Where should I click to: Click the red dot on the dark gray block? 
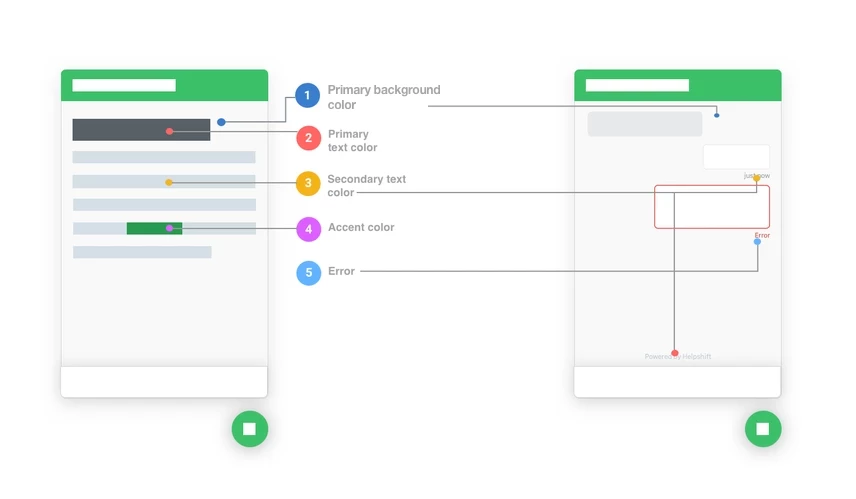[x=170, y=131]
